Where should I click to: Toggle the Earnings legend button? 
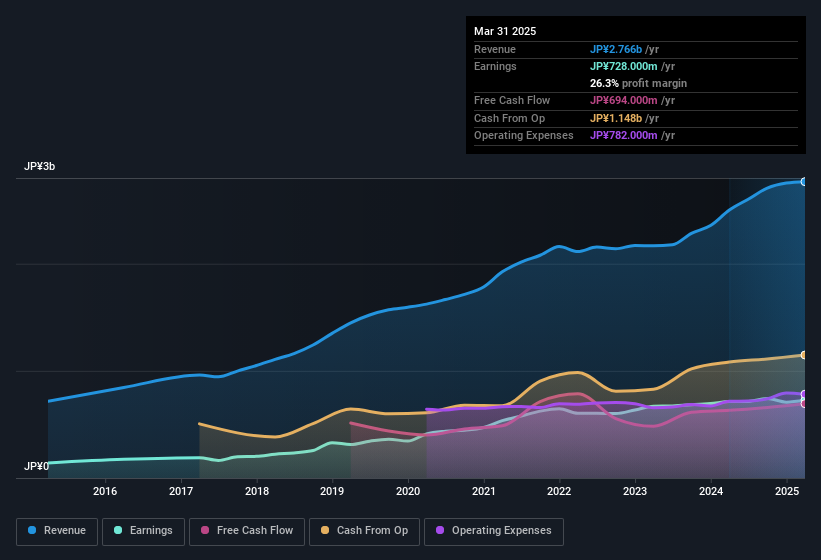point(143,531)
